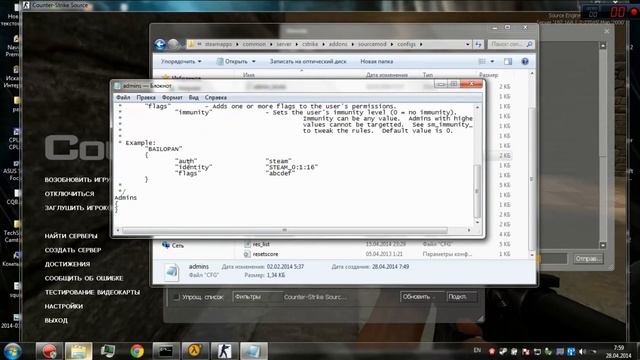640x360 pixels.
Task: Open the monitor icon on taskbar
Action: (108, 351)
